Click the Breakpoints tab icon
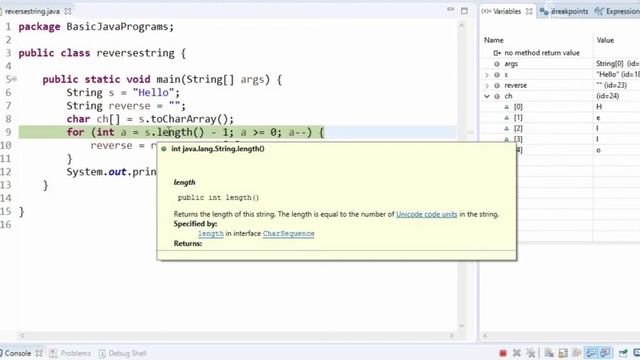This screenshot has width=640, height=360. click(x=544, y=11)
